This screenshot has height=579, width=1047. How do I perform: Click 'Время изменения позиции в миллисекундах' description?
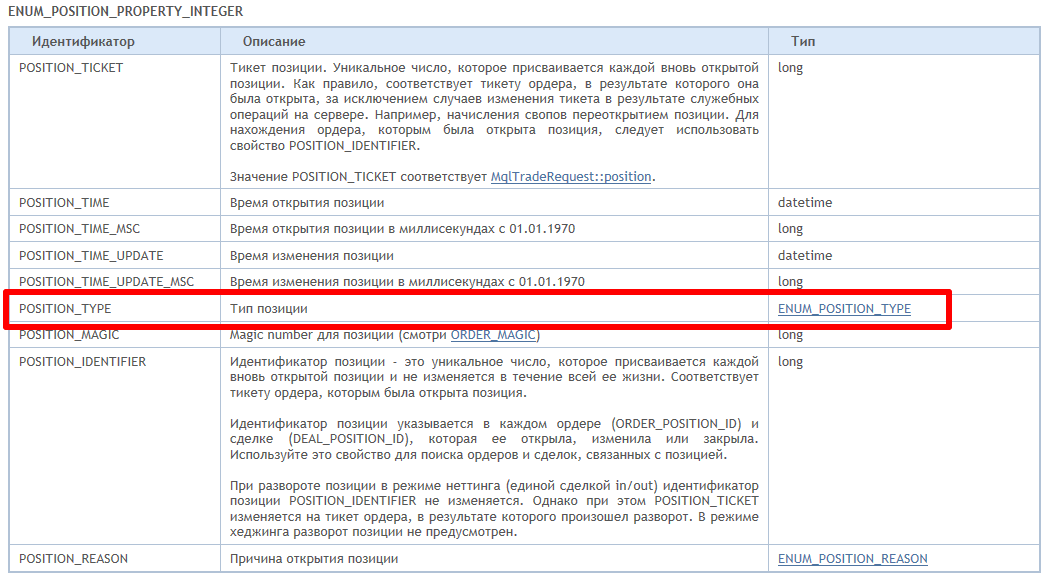click(407, 282)
